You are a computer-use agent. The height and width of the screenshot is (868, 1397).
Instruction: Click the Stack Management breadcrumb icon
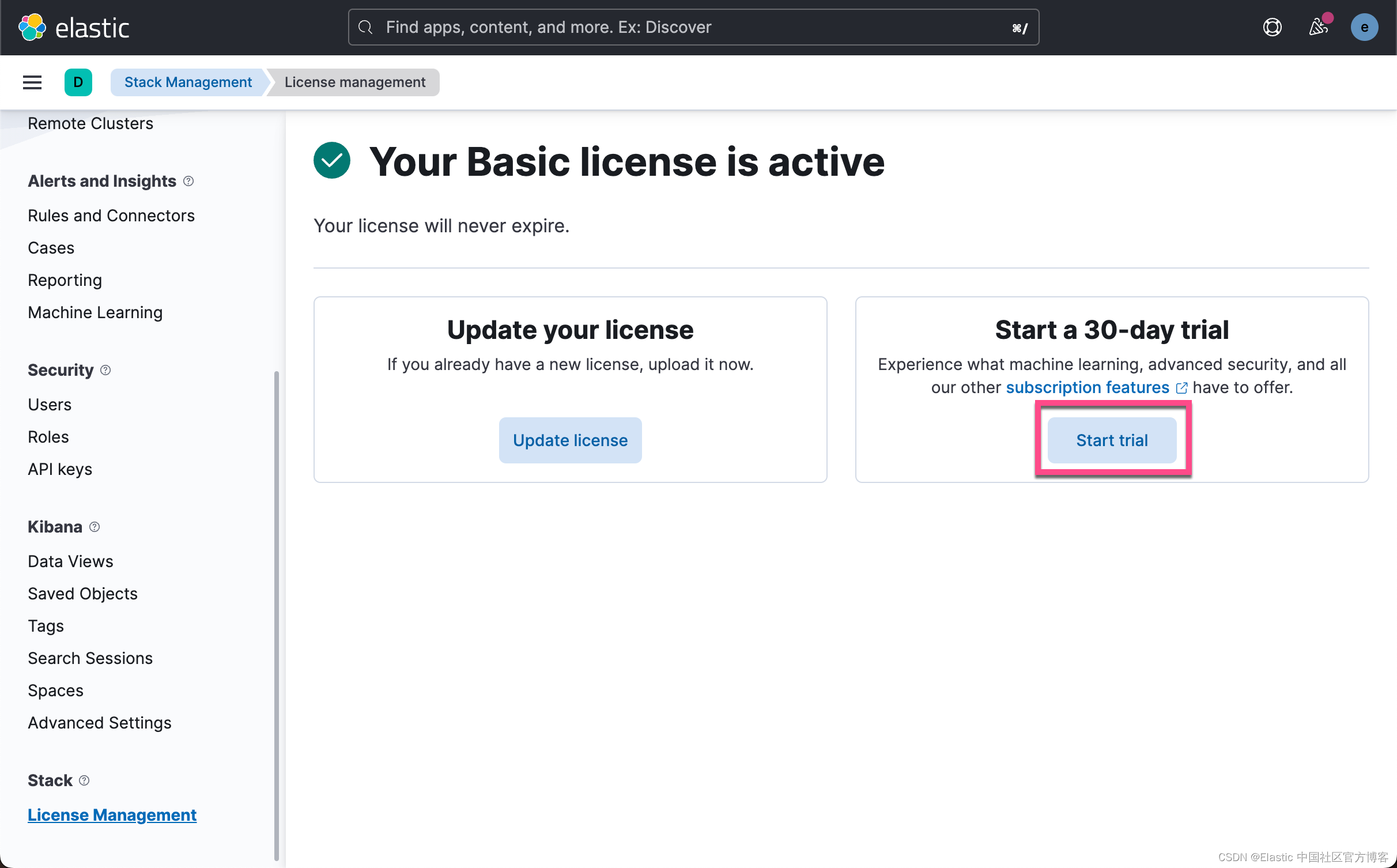(188, 82)
